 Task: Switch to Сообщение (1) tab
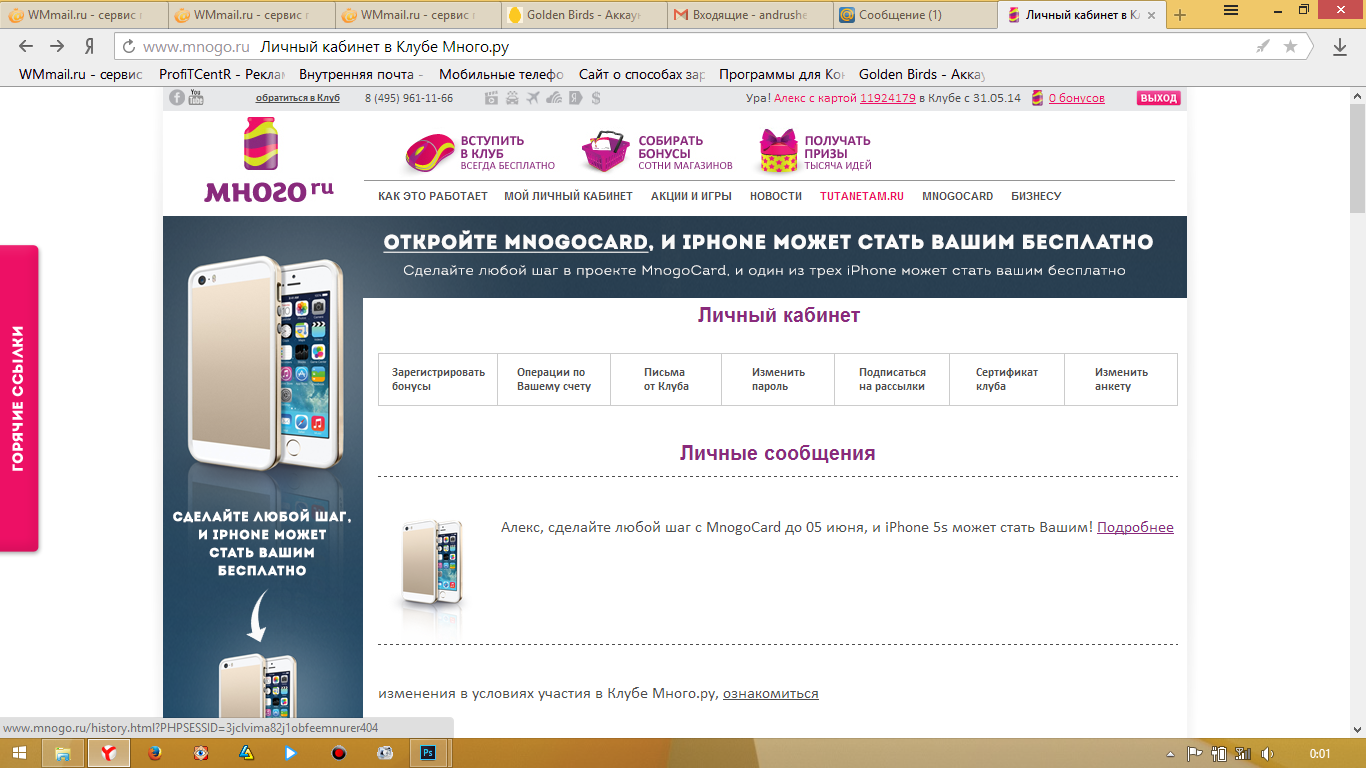click(914, 15)
